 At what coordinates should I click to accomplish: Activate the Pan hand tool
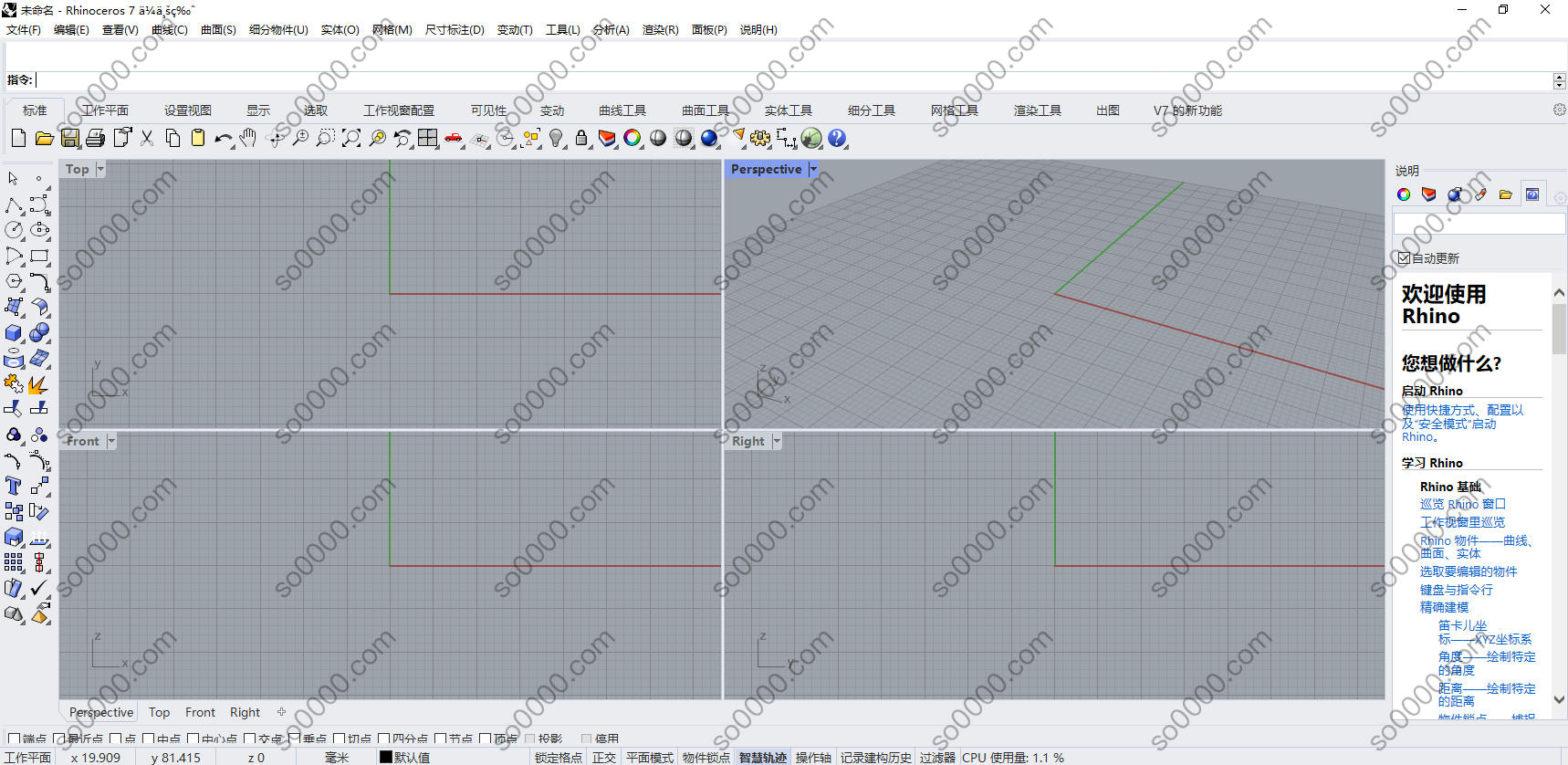(248, 138)
